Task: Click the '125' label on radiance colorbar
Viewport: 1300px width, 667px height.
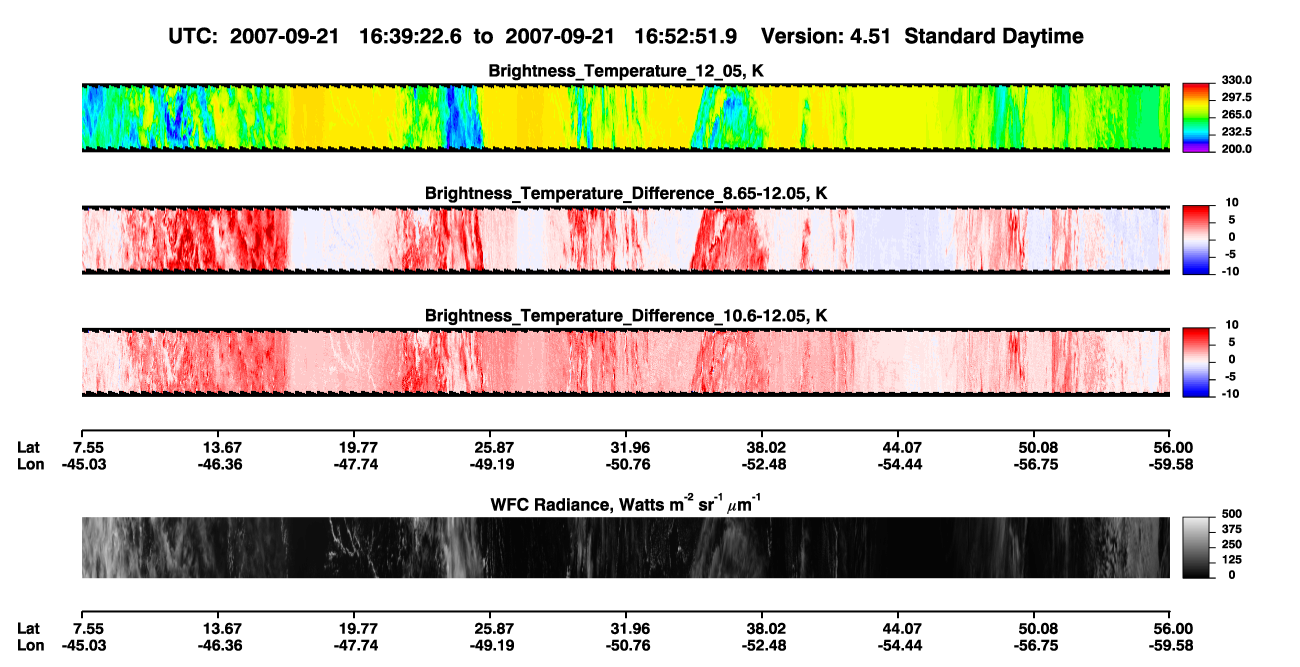Action: click(1231, 560)
